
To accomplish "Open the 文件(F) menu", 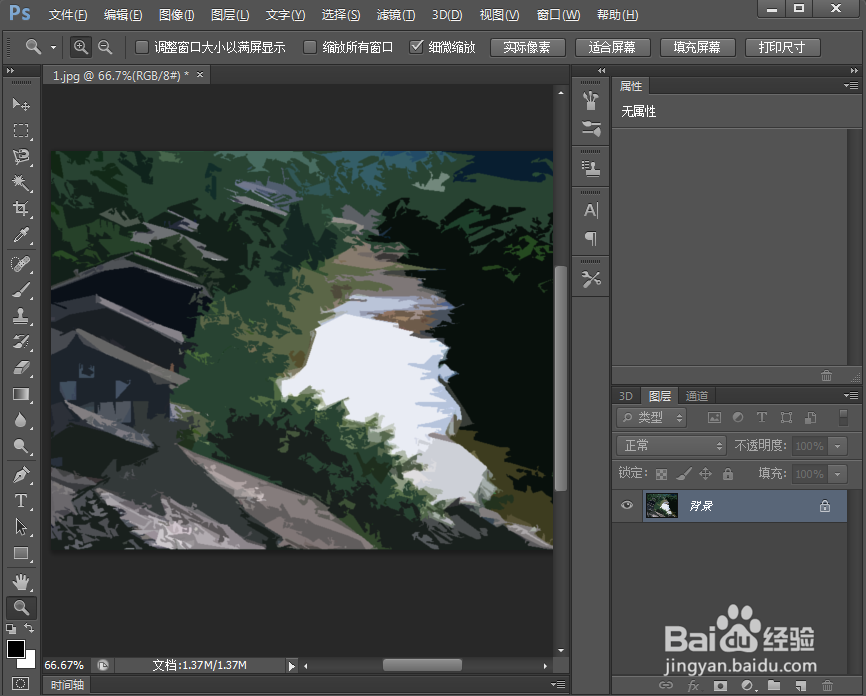I will point(68,15).
